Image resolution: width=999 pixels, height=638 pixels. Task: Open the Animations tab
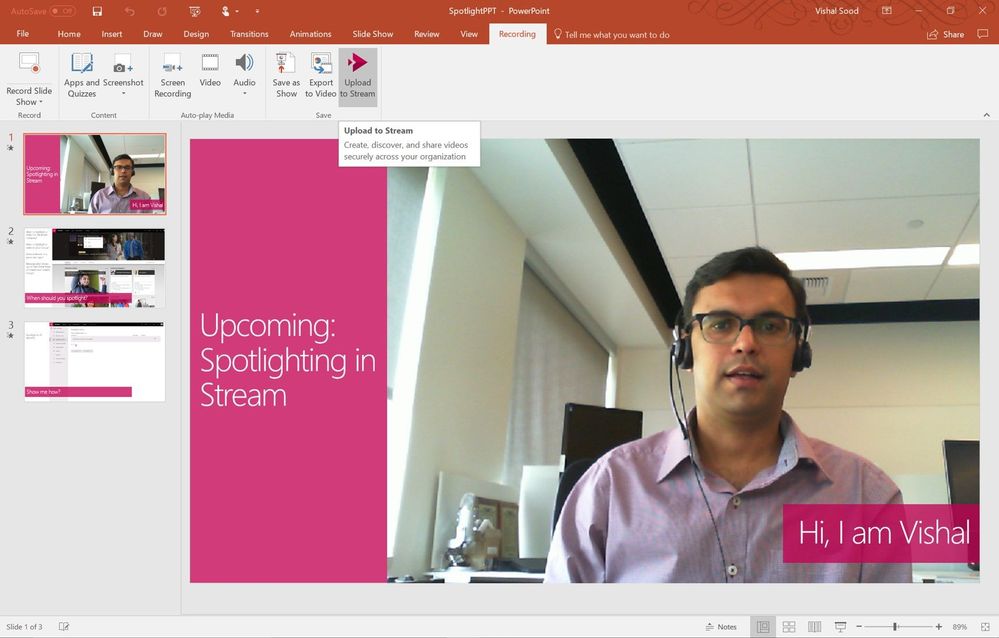pyautogui.click(x=310, y=34)
